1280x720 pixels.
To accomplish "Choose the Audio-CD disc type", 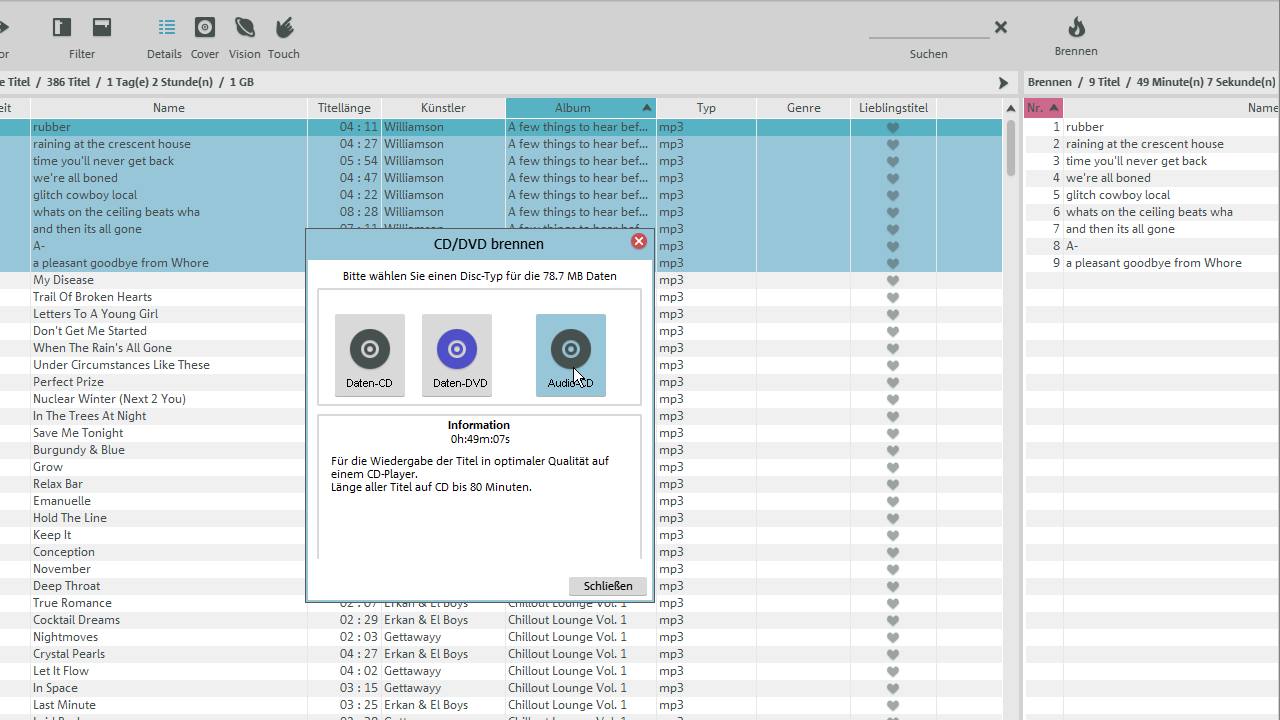I will [571, 355].
